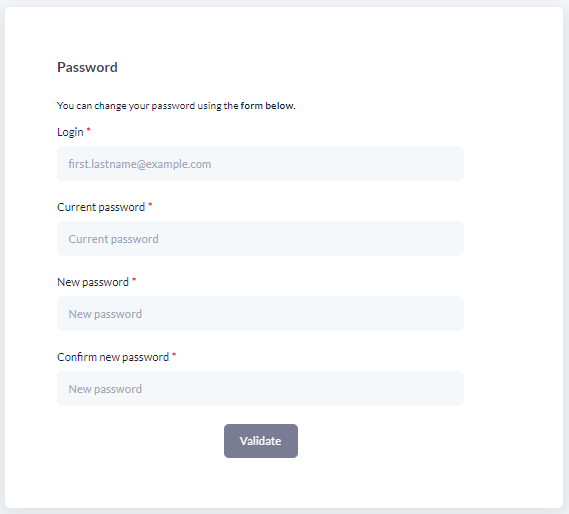The height and width of the screenshot is (514, 569).
Task: Click the 'Current password' gray placeholder text
Action: point(113,239)
